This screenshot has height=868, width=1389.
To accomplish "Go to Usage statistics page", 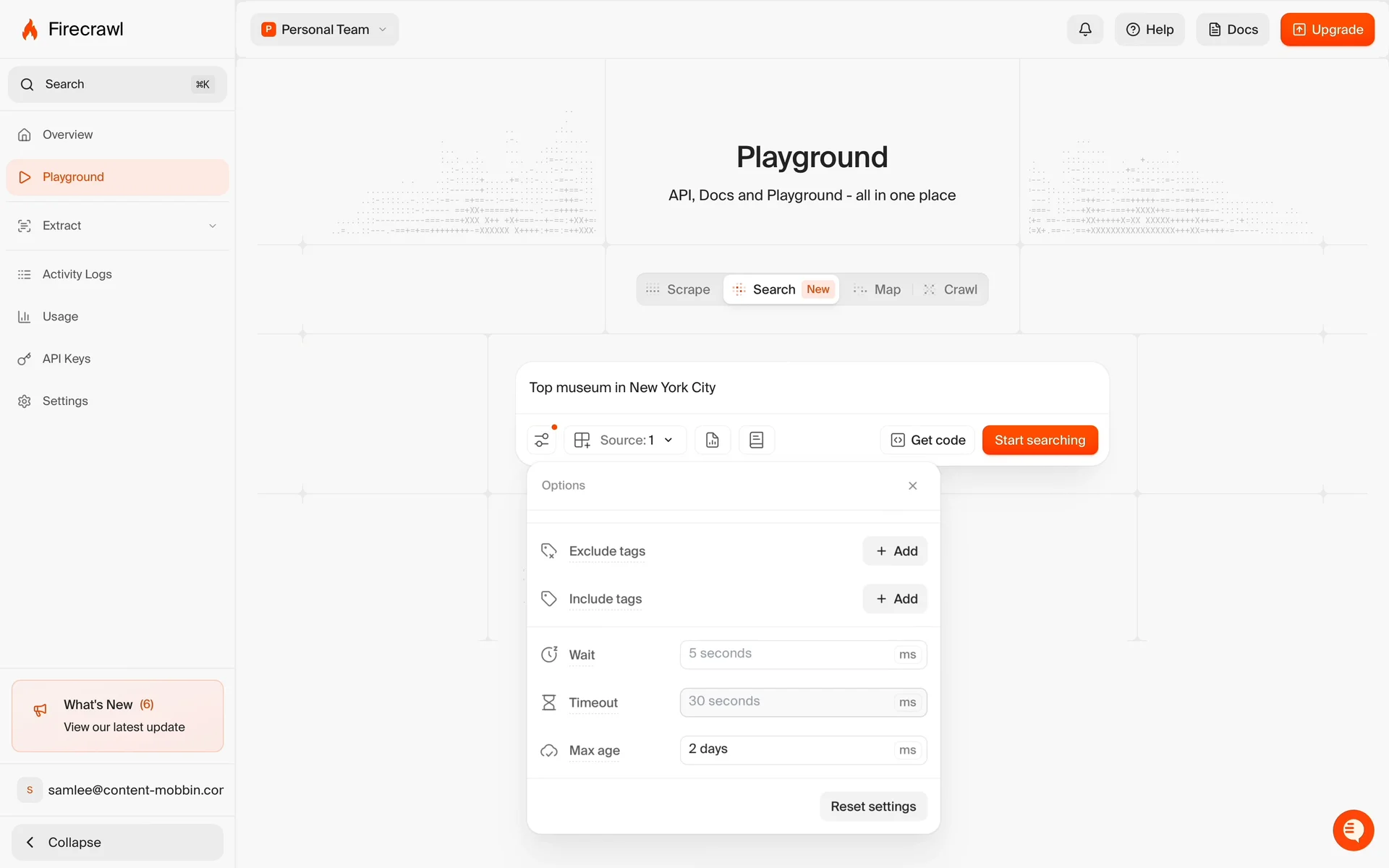I will pos(60,317).
